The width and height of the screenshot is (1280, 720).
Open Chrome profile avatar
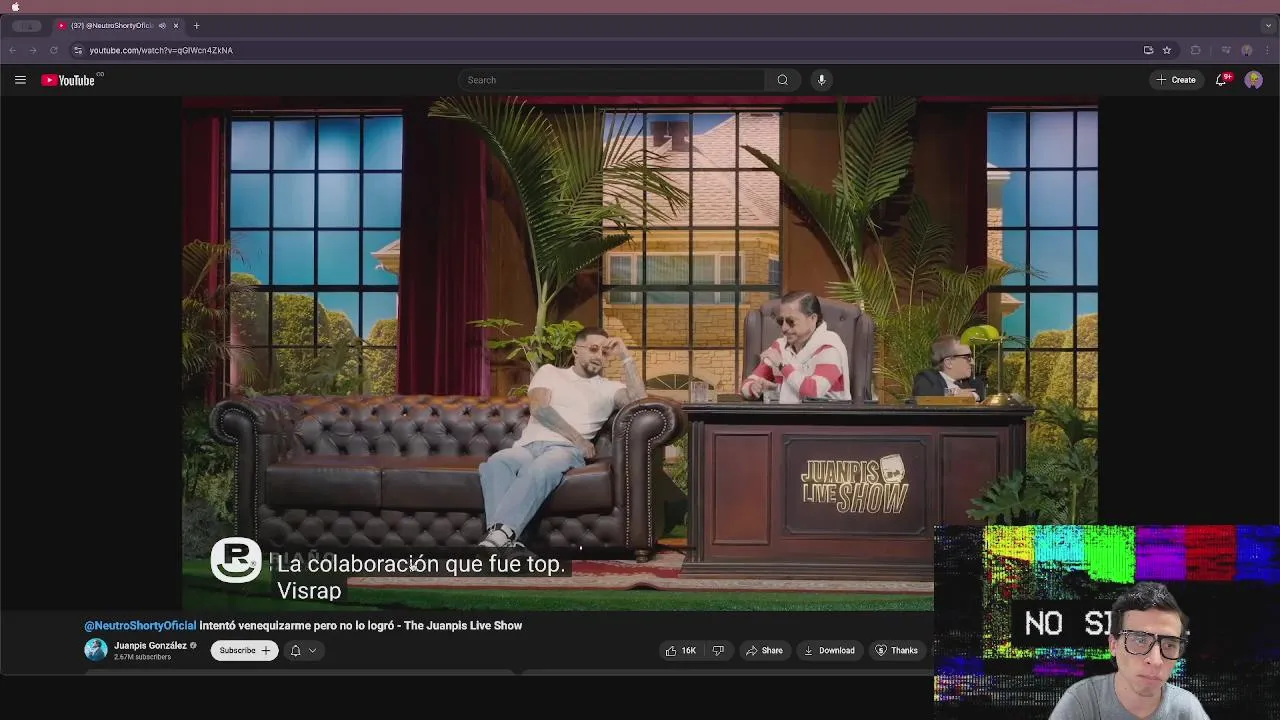[1247, 50]
